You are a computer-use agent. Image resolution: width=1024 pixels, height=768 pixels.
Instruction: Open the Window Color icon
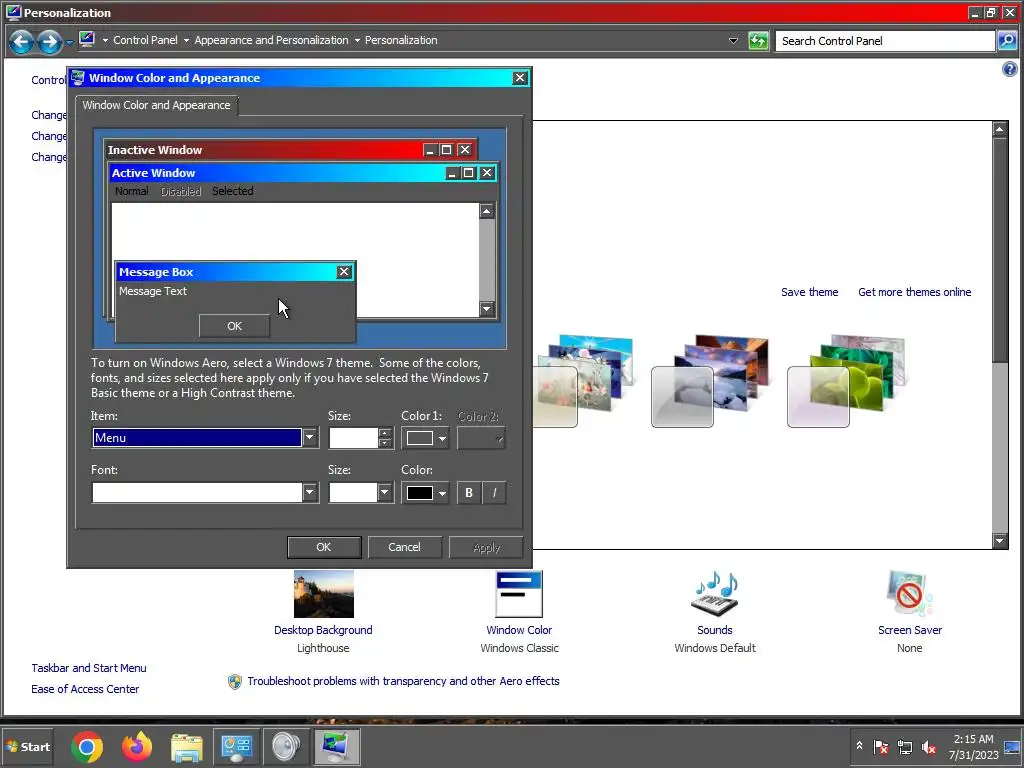[x=519, y=594]
